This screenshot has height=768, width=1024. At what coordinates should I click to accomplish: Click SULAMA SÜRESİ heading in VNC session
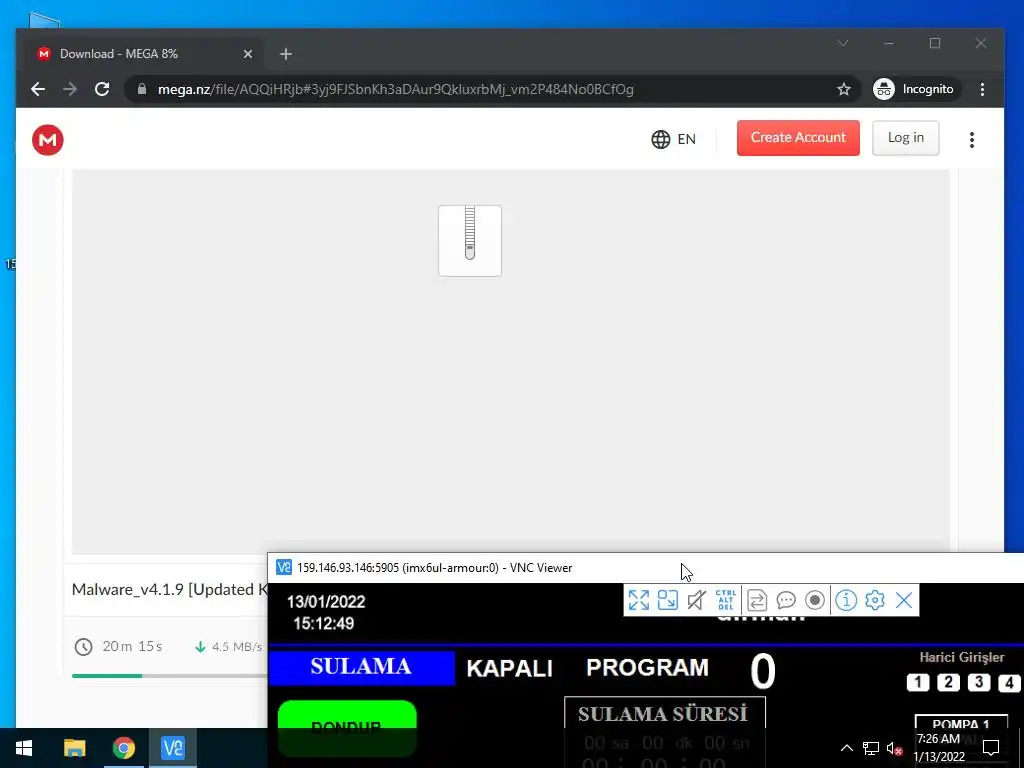click(x=663, y=714)
